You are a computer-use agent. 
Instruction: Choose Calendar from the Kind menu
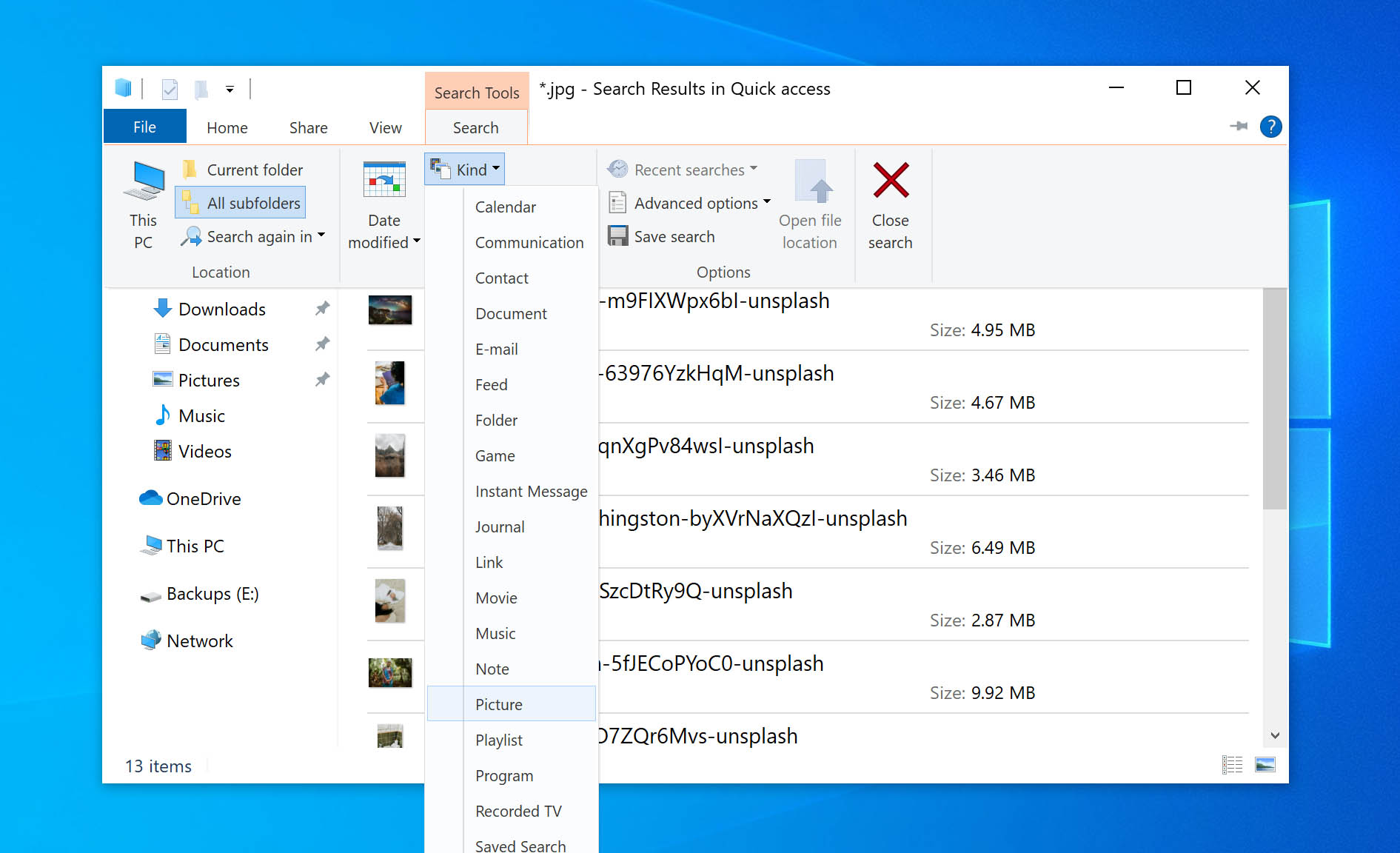[x=512, y=207]
